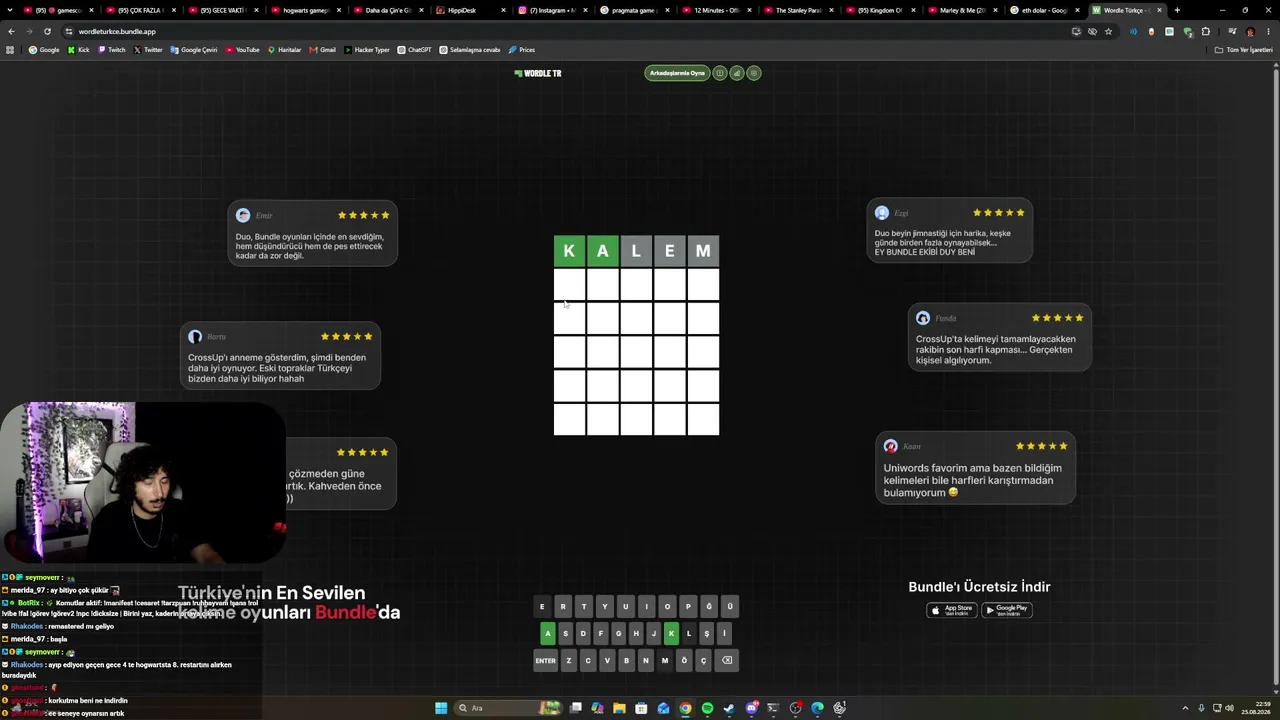The width and height of the screenshot is (1280, 720).
Task: Click the Google Play download badge
Action: (x=1007, y=610)
